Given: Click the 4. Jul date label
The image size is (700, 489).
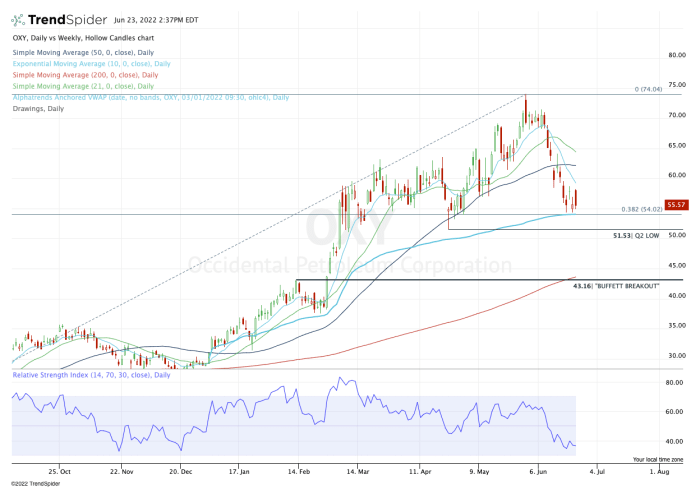Looking at the screenshot, I should pos(597,472).
